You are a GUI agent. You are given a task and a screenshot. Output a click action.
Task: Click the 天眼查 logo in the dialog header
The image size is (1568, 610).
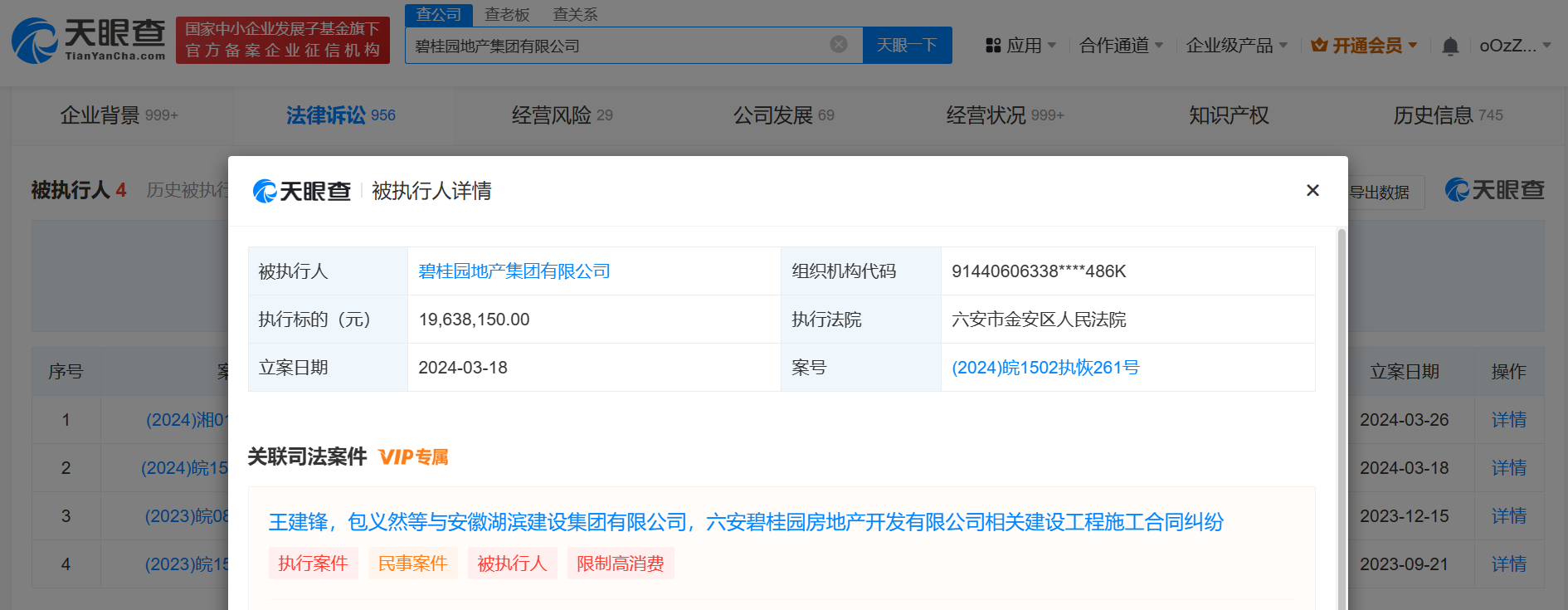point(302,191)
